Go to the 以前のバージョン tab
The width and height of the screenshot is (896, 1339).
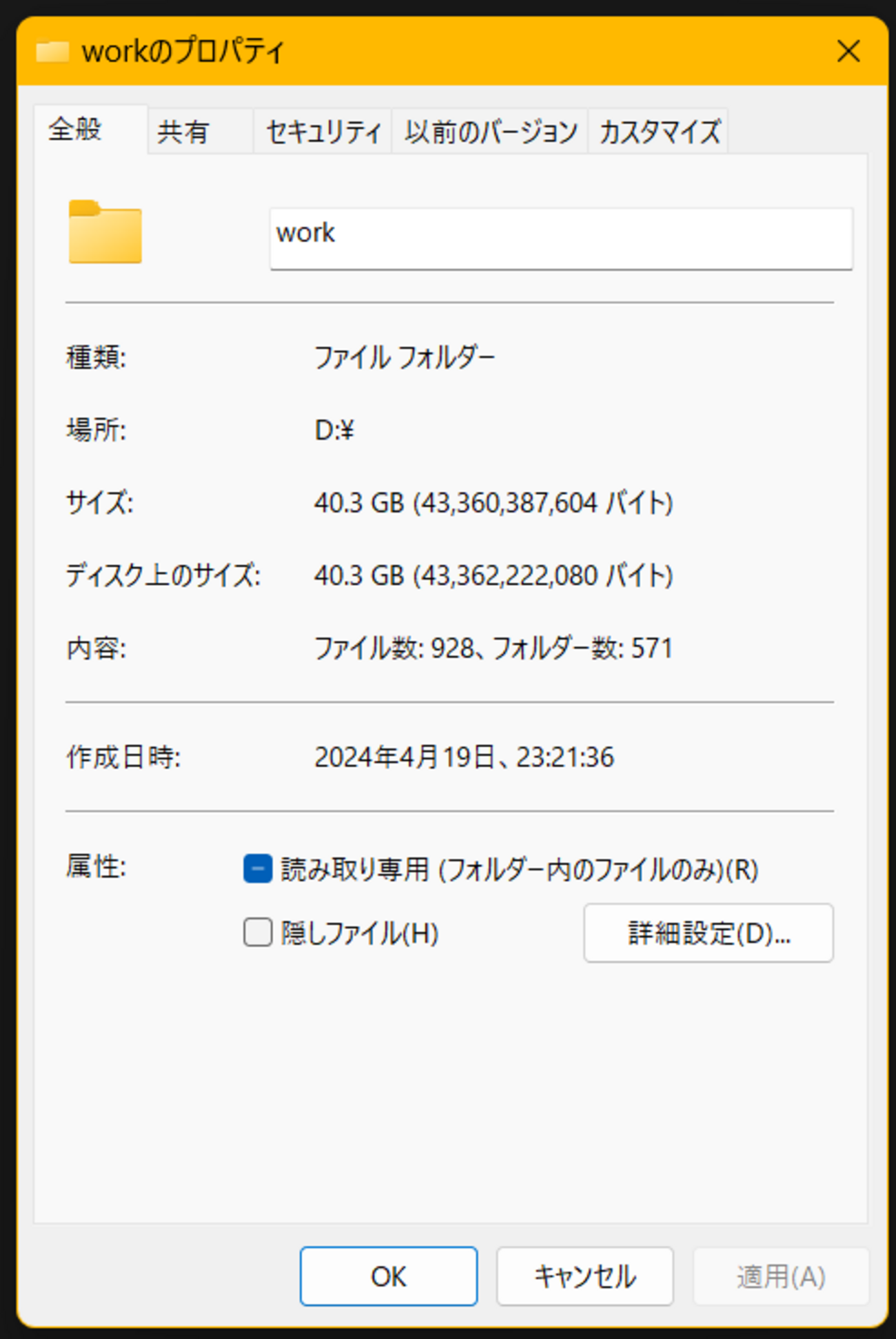(x=490, y=132)
